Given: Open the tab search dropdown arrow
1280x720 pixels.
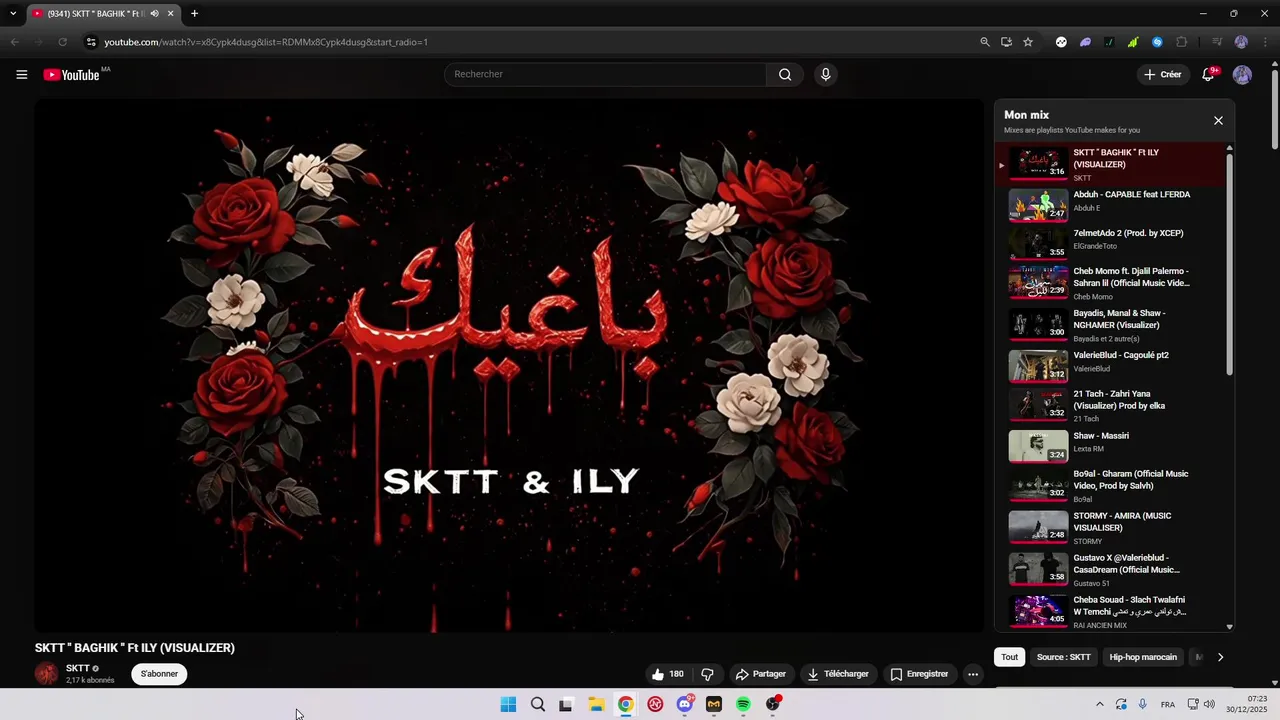Looking at the screenshot, I should click(x=12, y=14).
